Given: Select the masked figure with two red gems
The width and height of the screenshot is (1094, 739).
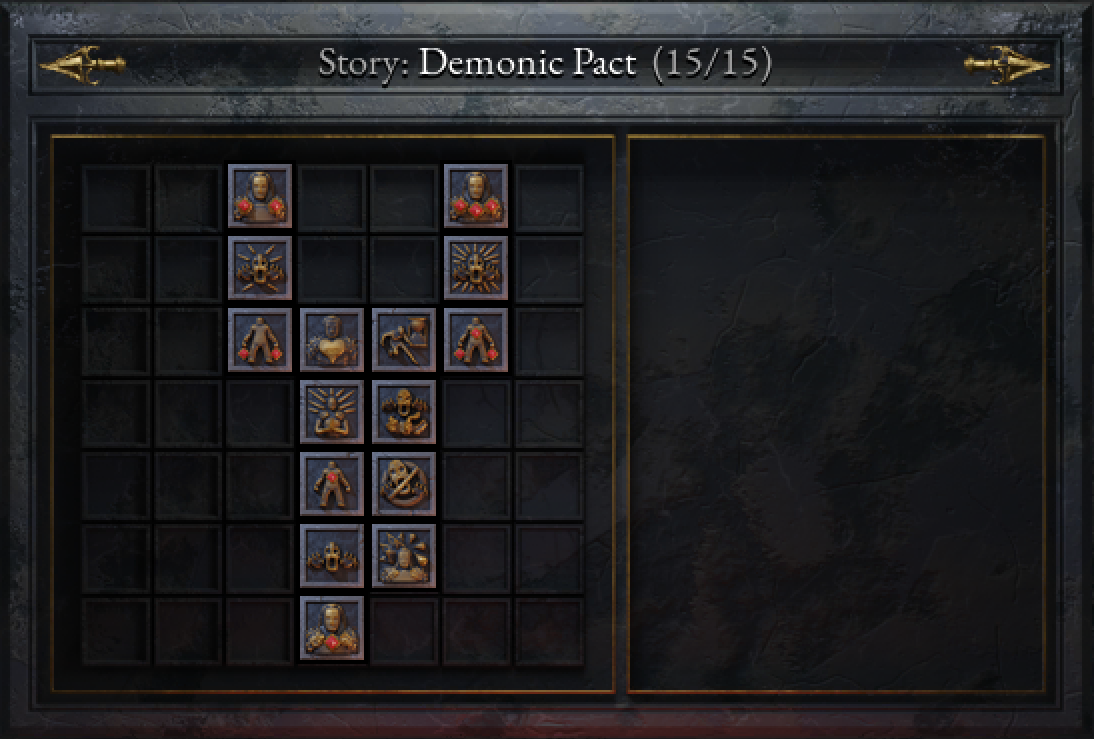Looking at the screenshot, I should [x=260, y=196].
